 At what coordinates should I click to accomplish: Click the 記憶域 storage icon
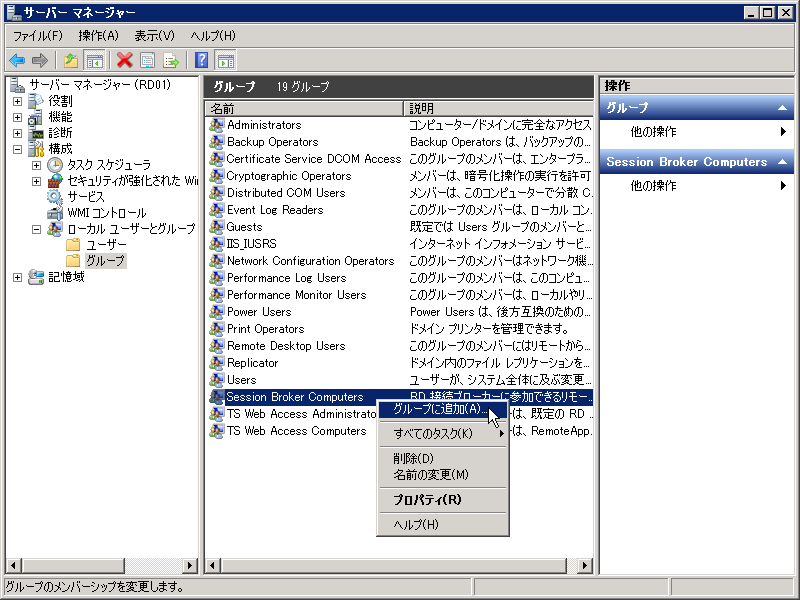(x=36, y=277)
